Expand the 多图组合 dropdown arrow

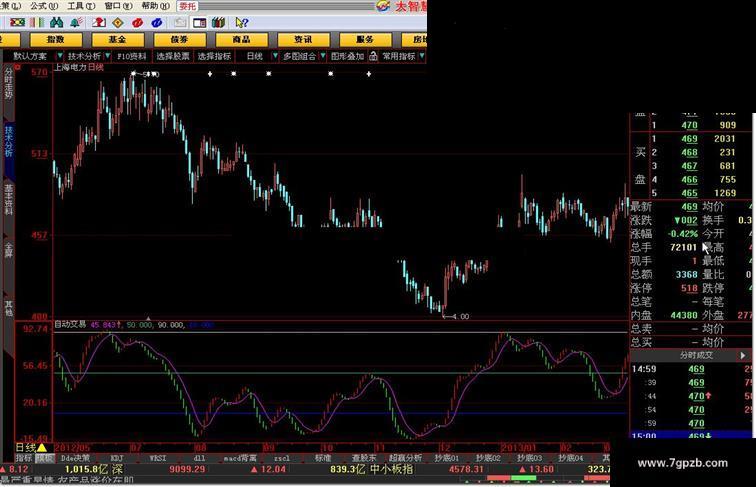pos(323,56)
